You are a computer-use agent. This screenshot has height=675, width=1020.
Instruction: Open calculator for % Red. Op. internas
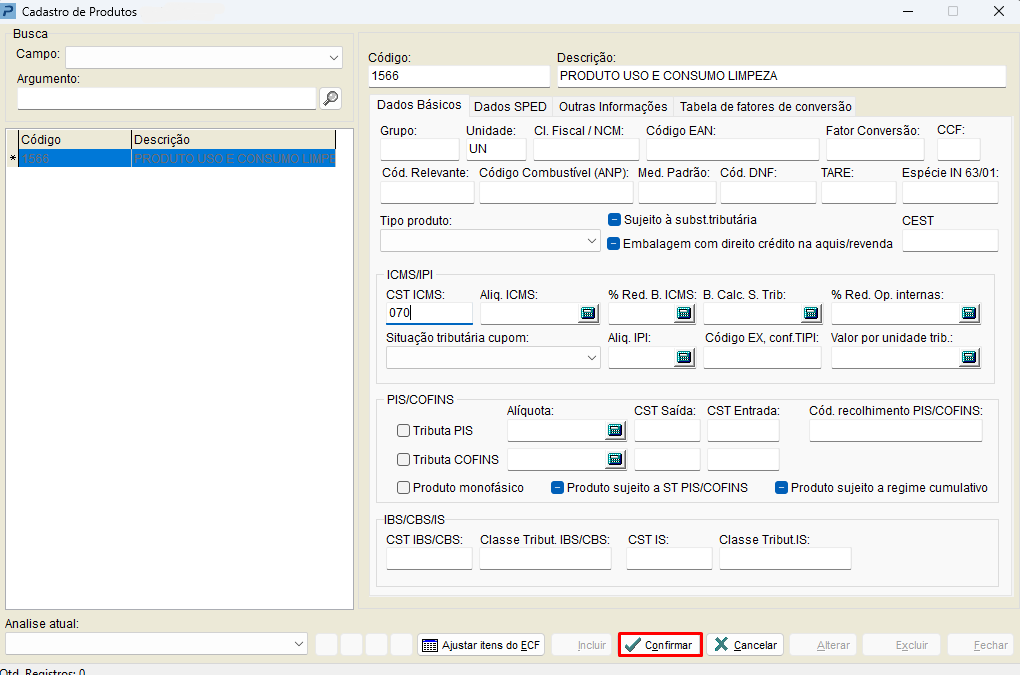968,314
